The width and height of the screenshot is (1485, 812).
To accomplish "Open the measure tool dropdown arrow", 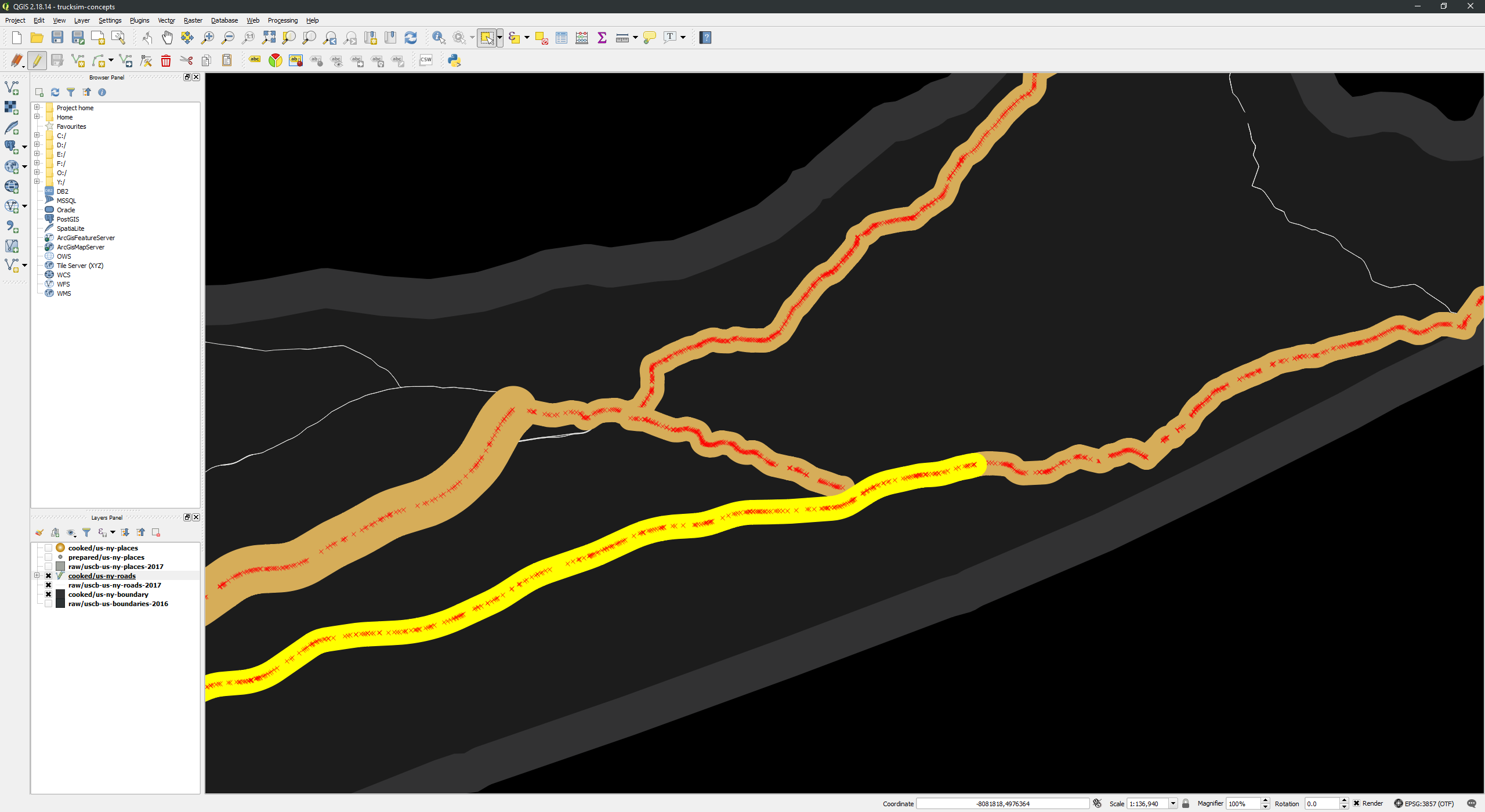I will [x=636, y=38].
